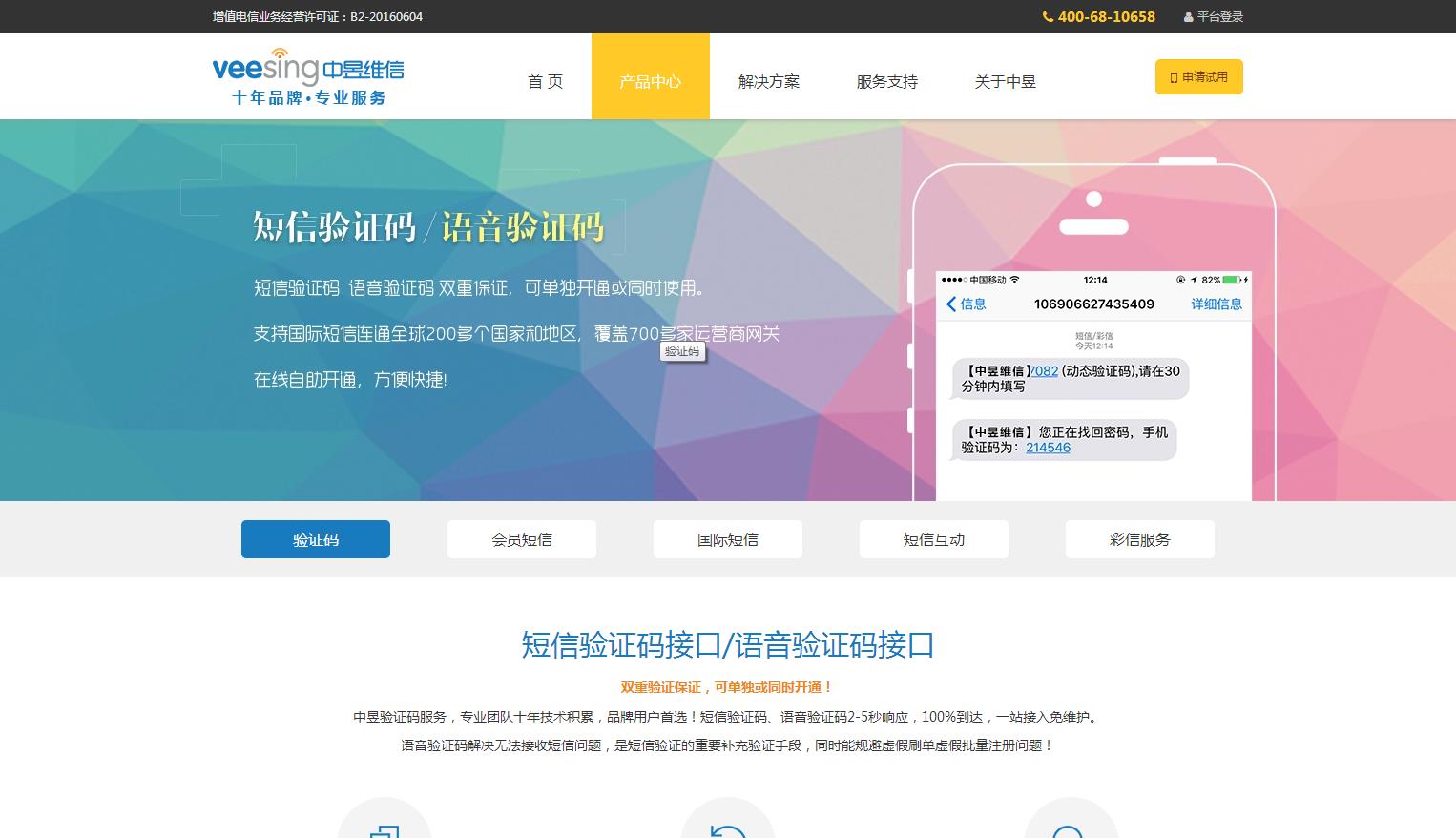Select the 短信互动 tab

[934, 539]
